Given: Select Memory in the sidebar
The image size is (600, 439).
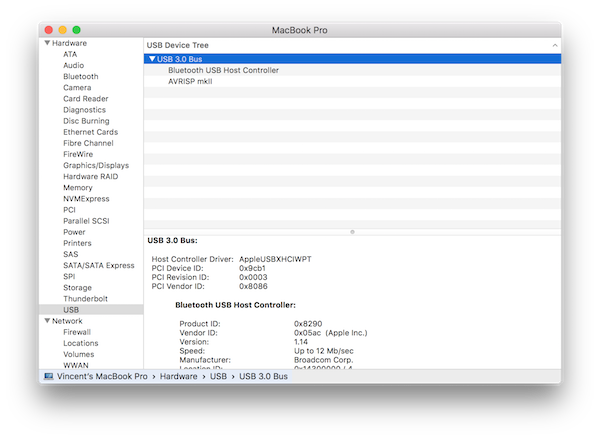Looking at the screenshot, I should click(78, 188).
